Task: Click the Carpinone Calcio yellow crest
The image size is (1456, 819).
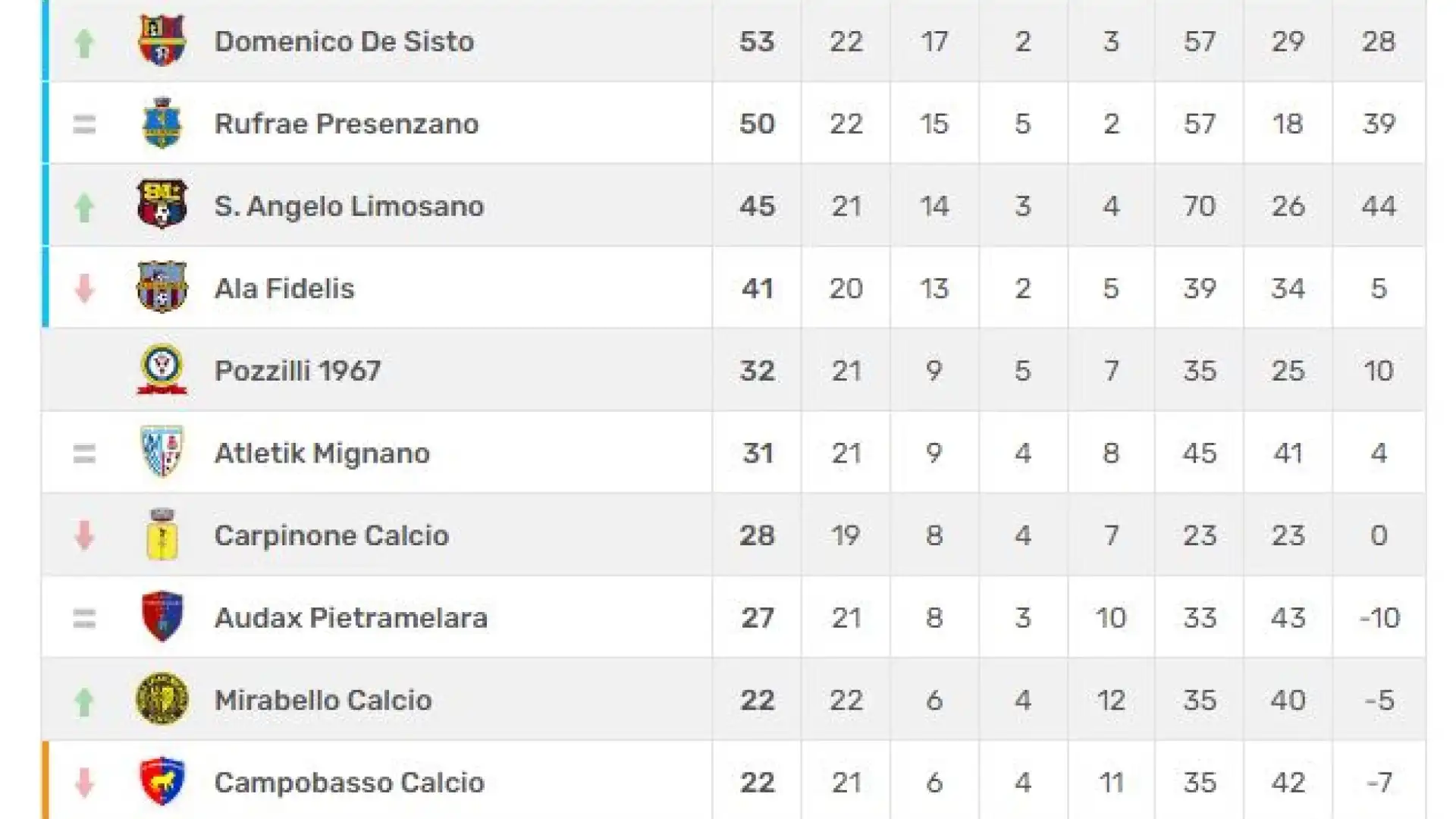Action: 162,535
